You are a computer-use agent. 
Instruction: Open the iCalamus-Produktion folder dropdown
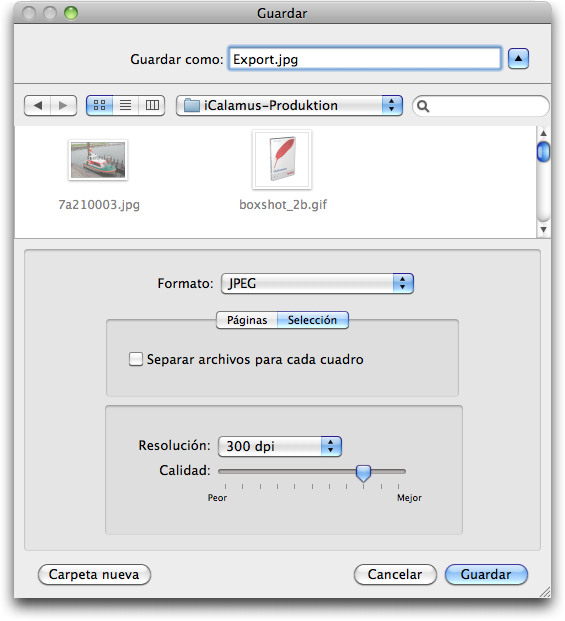coord(289,105)
